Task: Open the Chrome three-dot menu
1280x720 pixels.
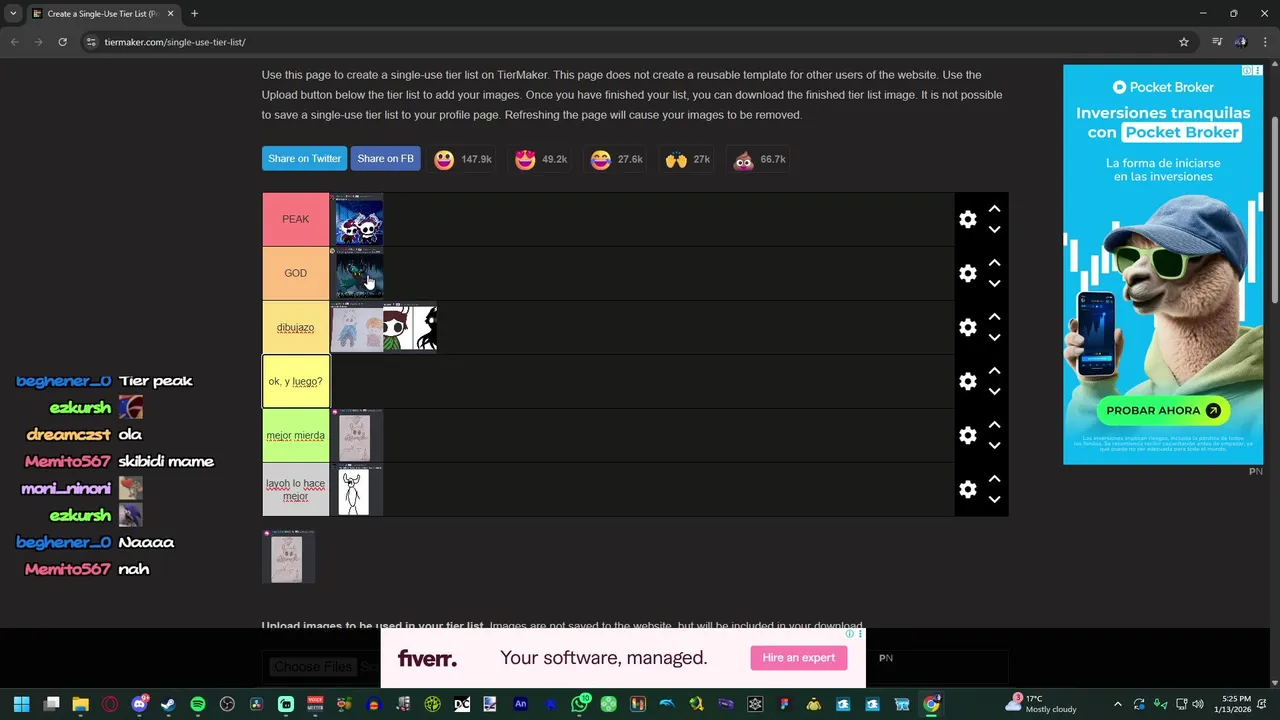Action: (1266, 42)
